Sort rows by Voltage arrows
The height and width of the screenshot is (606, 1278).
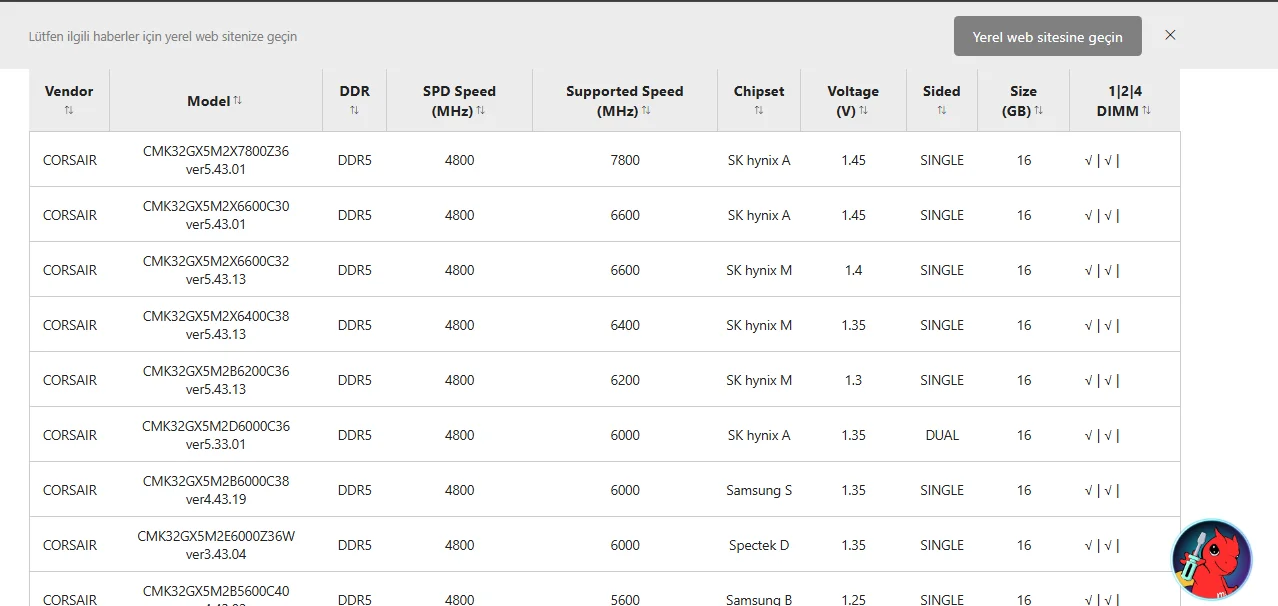[863, 111]
